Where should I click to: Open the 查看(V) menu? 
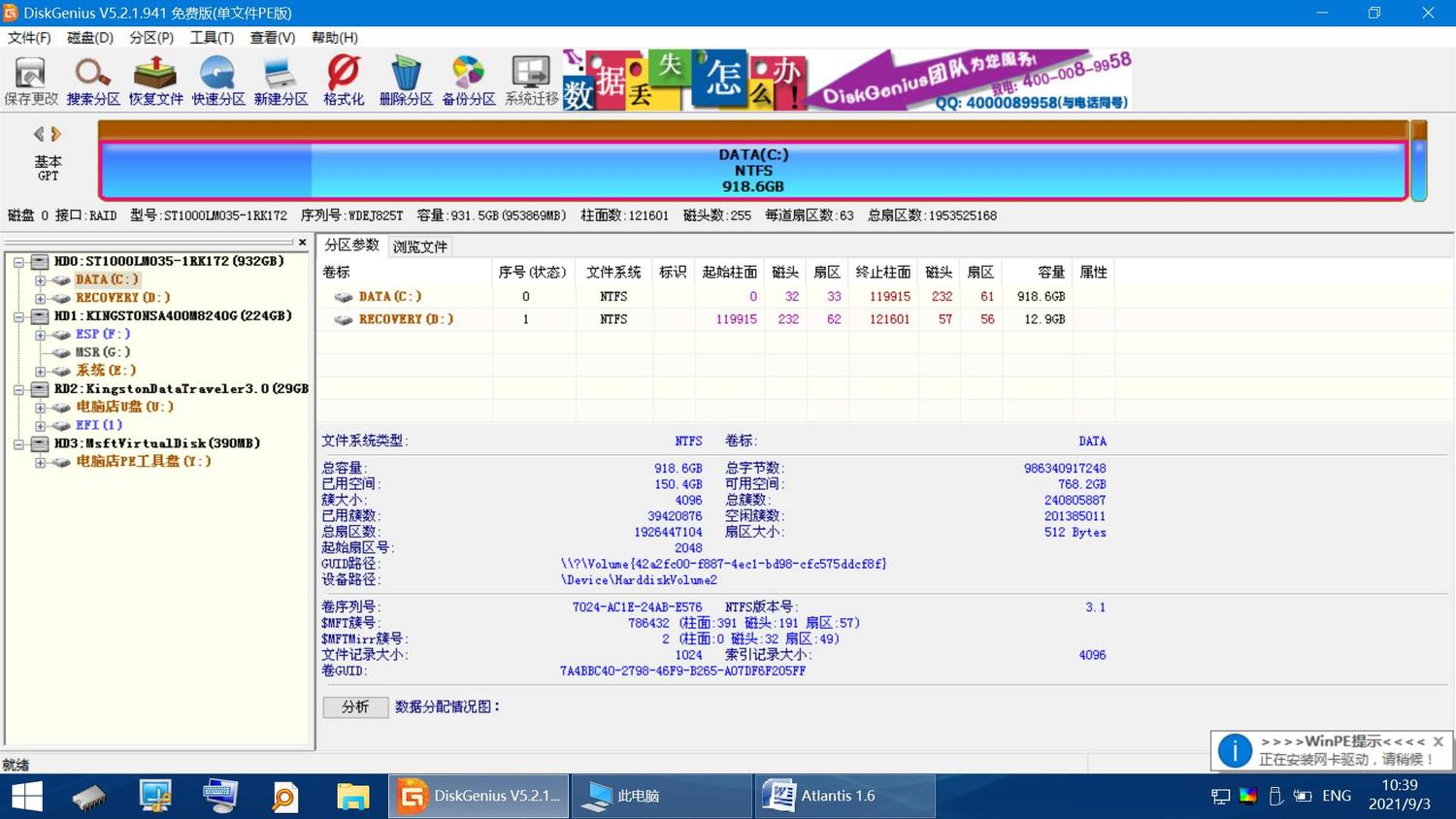pyautogui.click(x=273, y=37)
